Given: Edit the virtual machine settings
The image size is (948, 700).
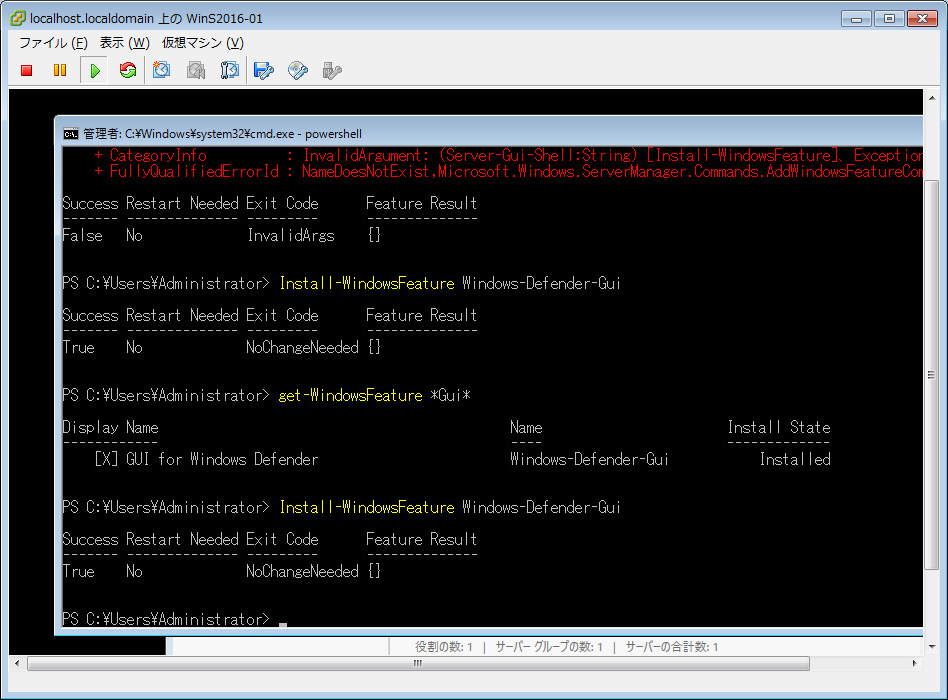Looking at the screenshot, I should point(264,70).
